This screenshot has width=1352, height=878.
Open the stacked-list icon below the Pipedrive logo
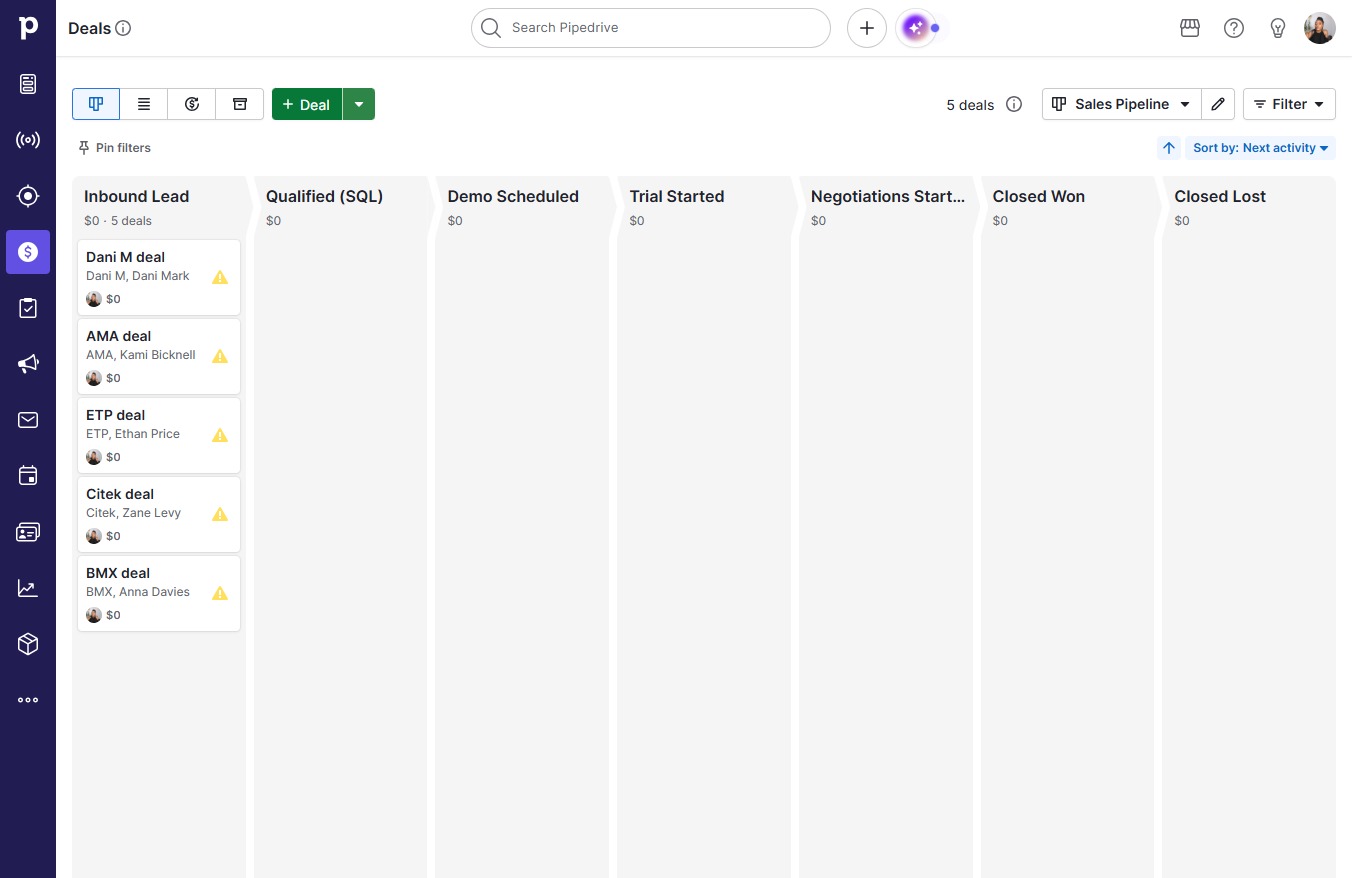click(28, 84)
